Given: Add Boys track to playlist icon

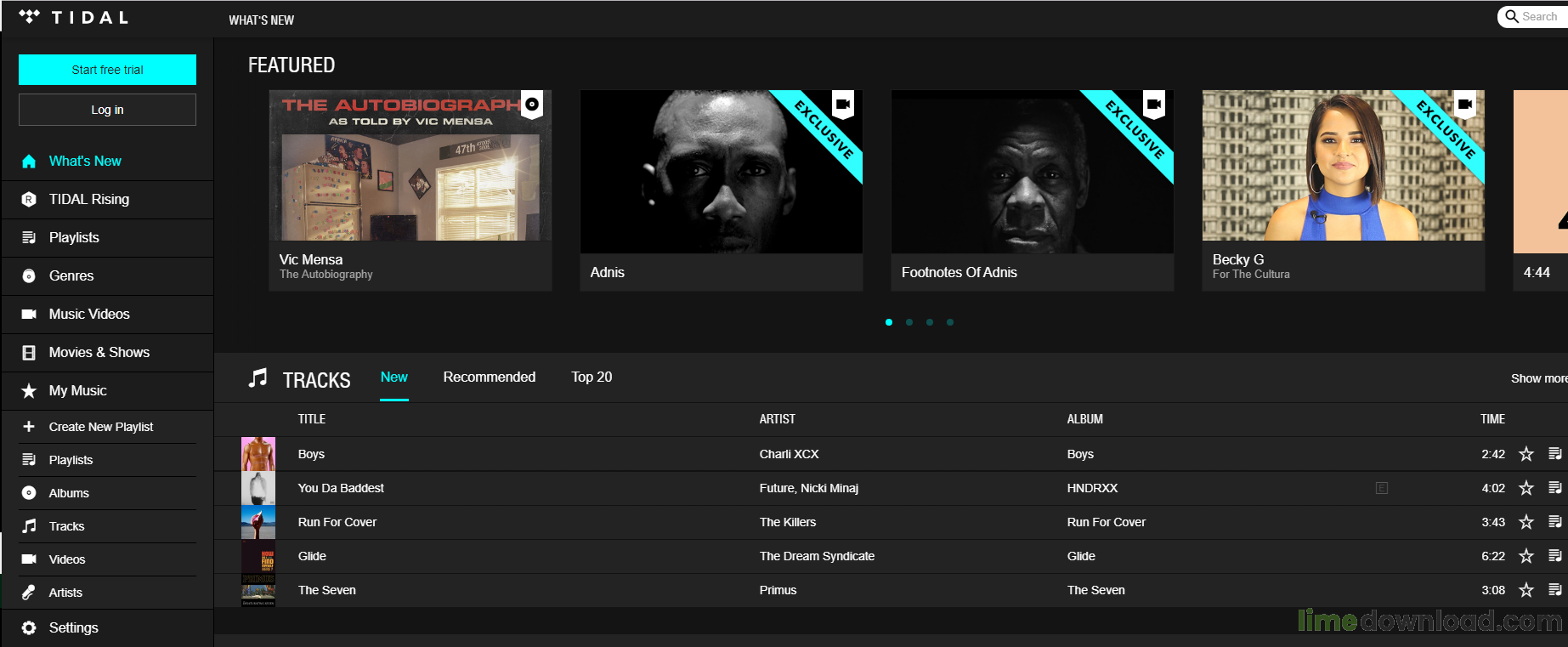Looking at the screenshot, I should (x=1554, y=454).
